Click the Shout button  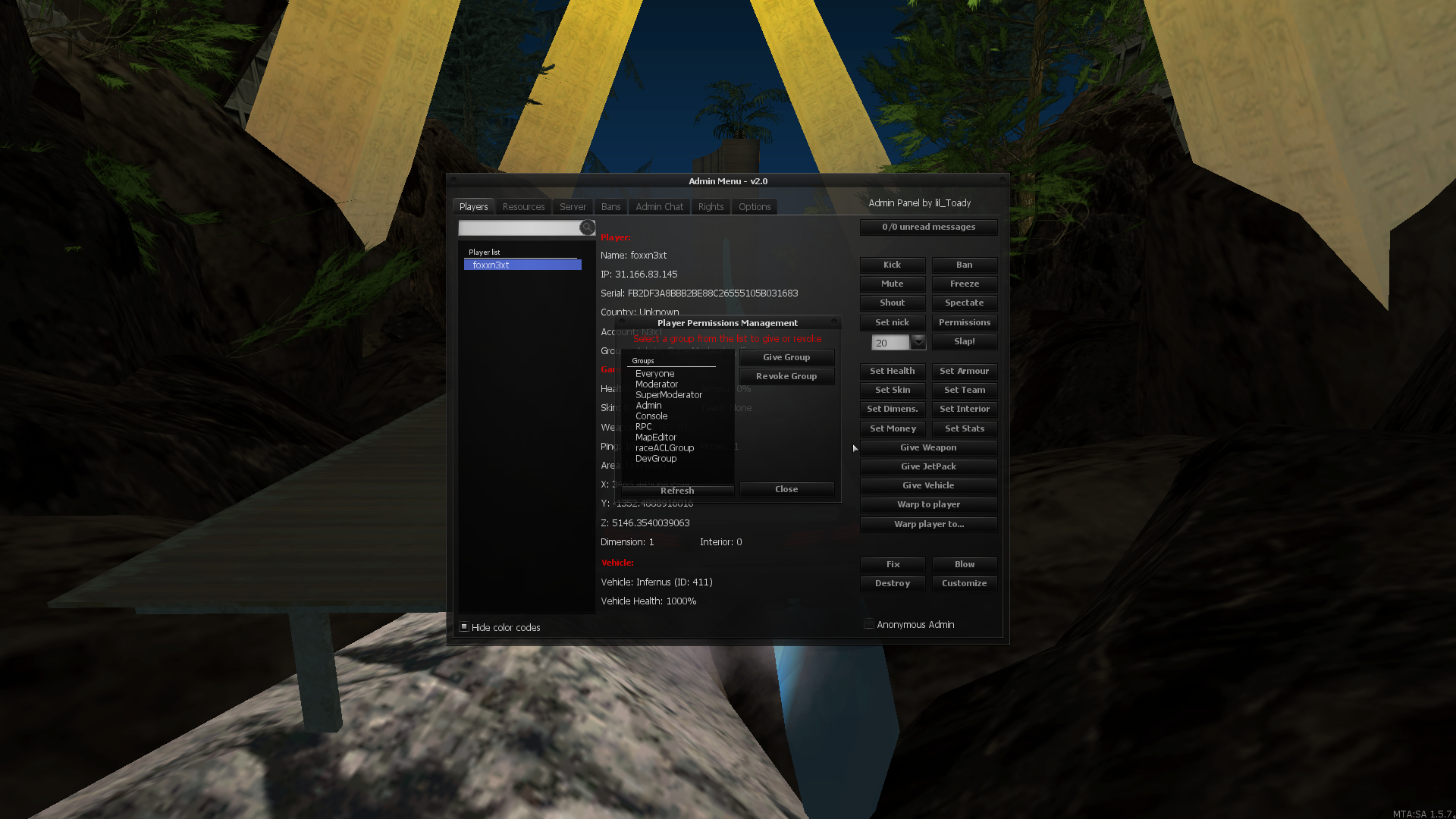[x=893, y=303]
